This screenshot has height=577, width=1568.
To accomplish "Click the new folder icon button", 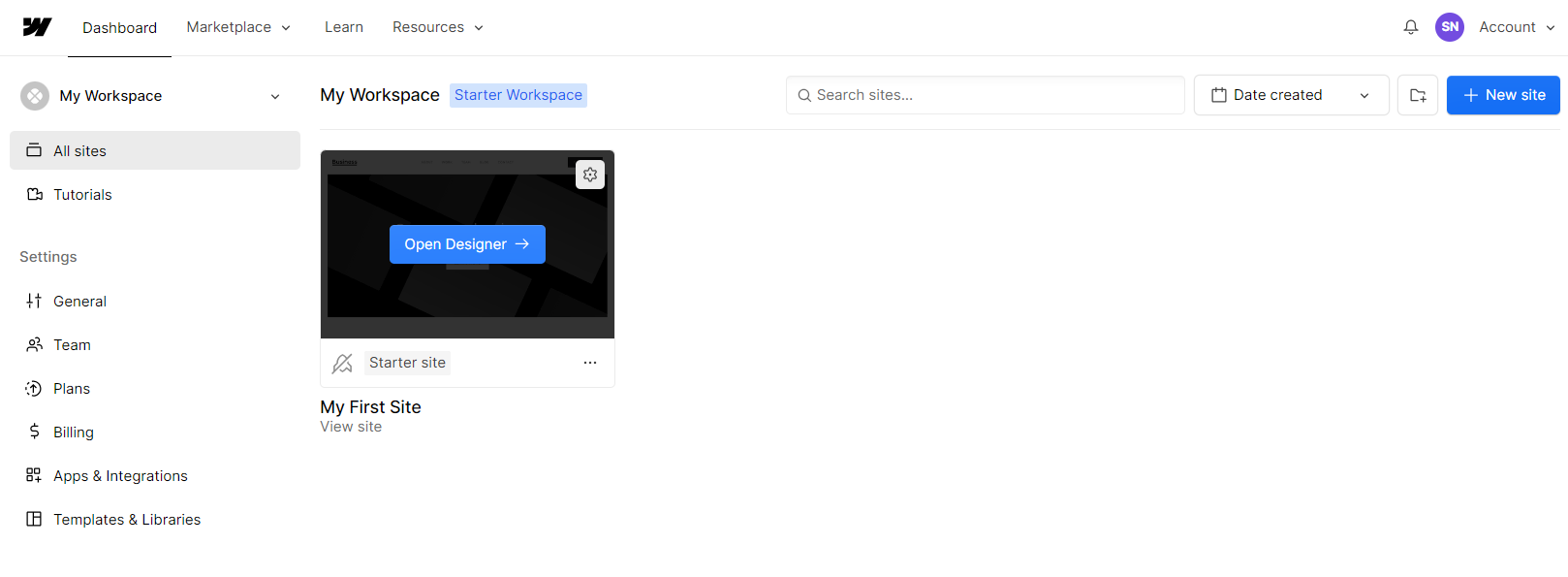I will pyautogui.click(x=1418, y=95).
